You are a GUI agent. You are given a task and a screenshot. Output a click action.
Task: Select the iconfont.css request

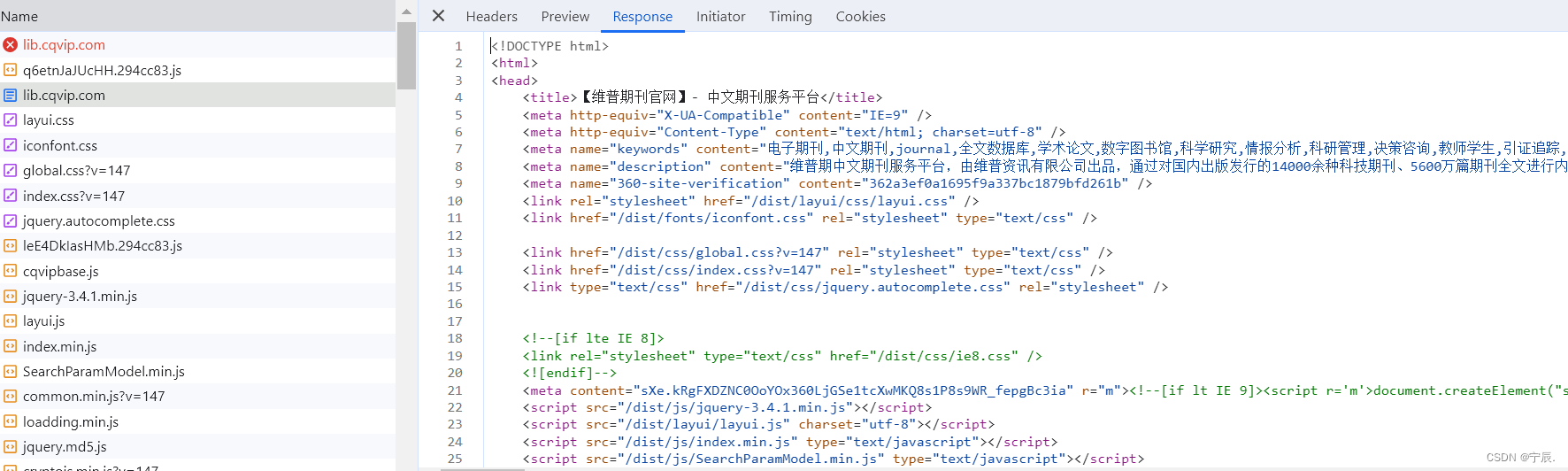point(197,145)
